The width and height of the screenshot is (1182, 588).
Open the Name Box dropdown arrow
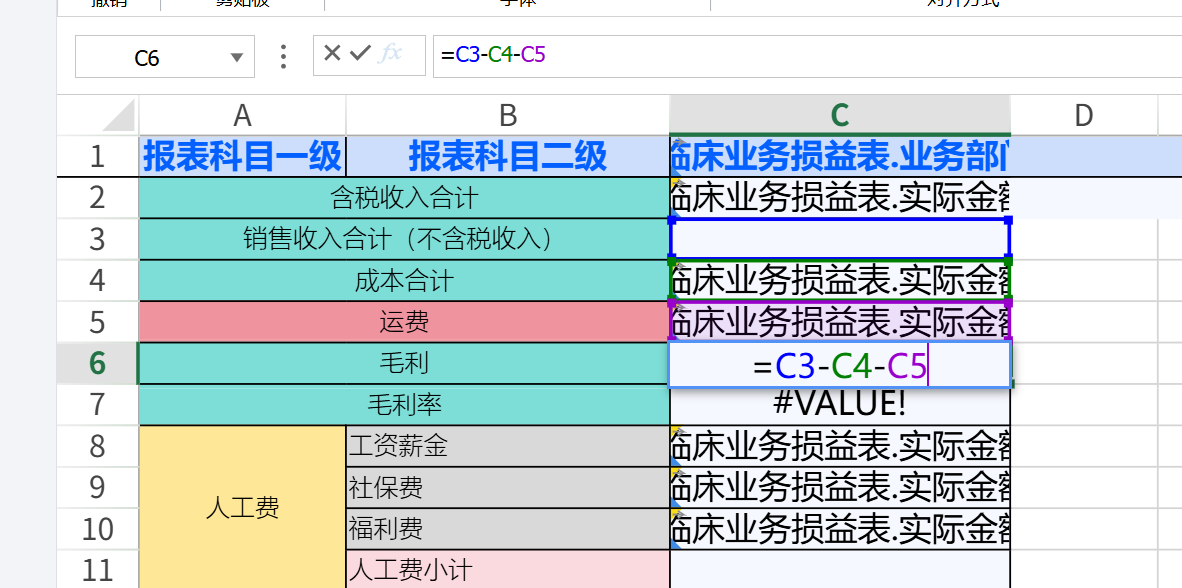(x=236, y=56)
